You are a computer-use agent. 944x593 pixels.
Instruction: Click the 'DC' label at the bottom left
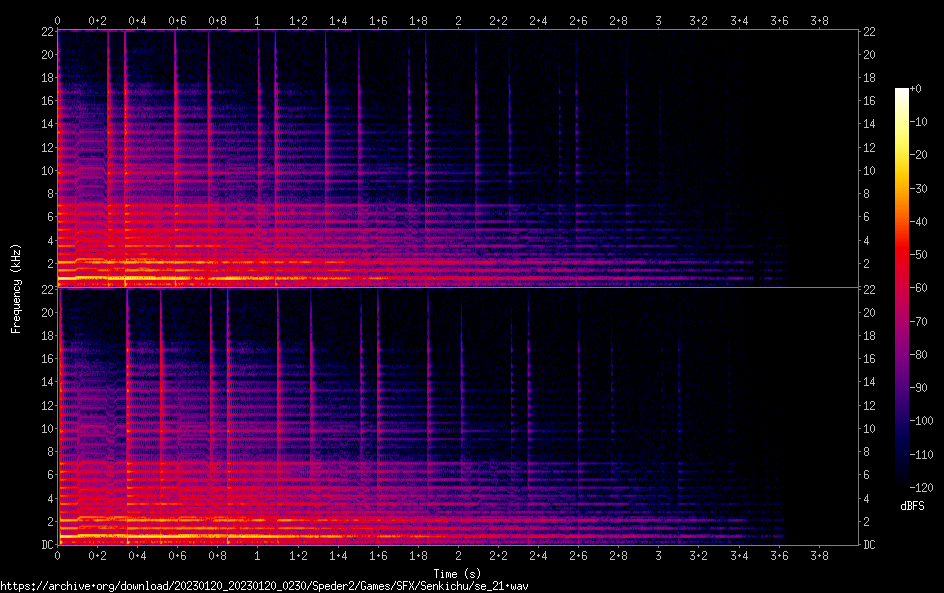click(x=46, y=545)
